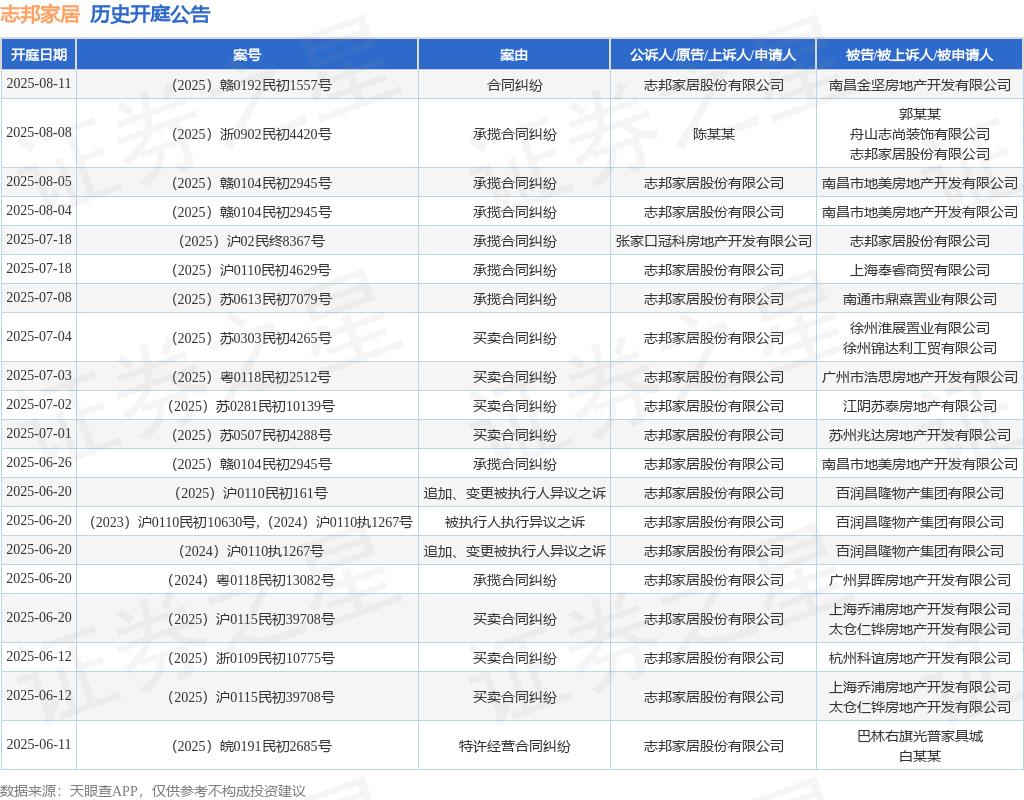Click 南通市鼎熹置业有限公司 defendant cell
Image resolution: width=1024 pixels, height=800 pixels.
920,299
